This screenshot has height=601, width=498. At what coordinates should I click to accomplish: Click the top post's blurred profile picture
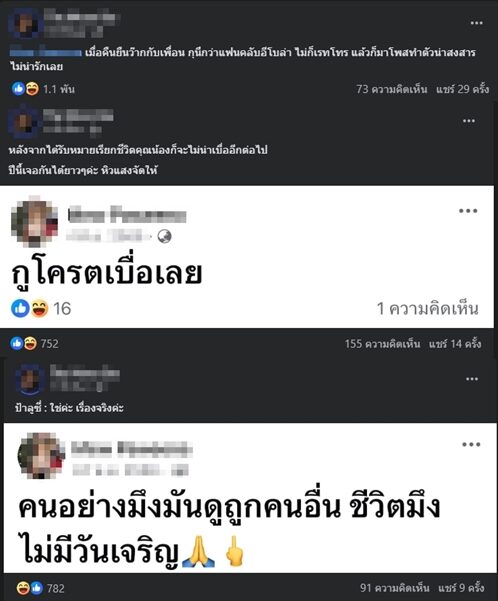pos(25,23)
